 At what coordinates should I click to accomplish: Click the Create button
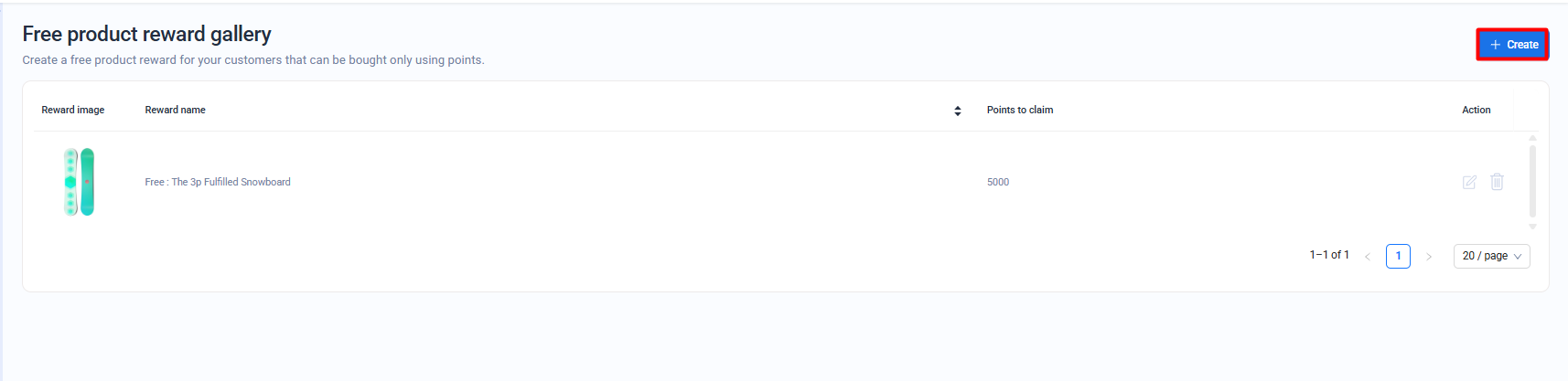(1512, 45)
